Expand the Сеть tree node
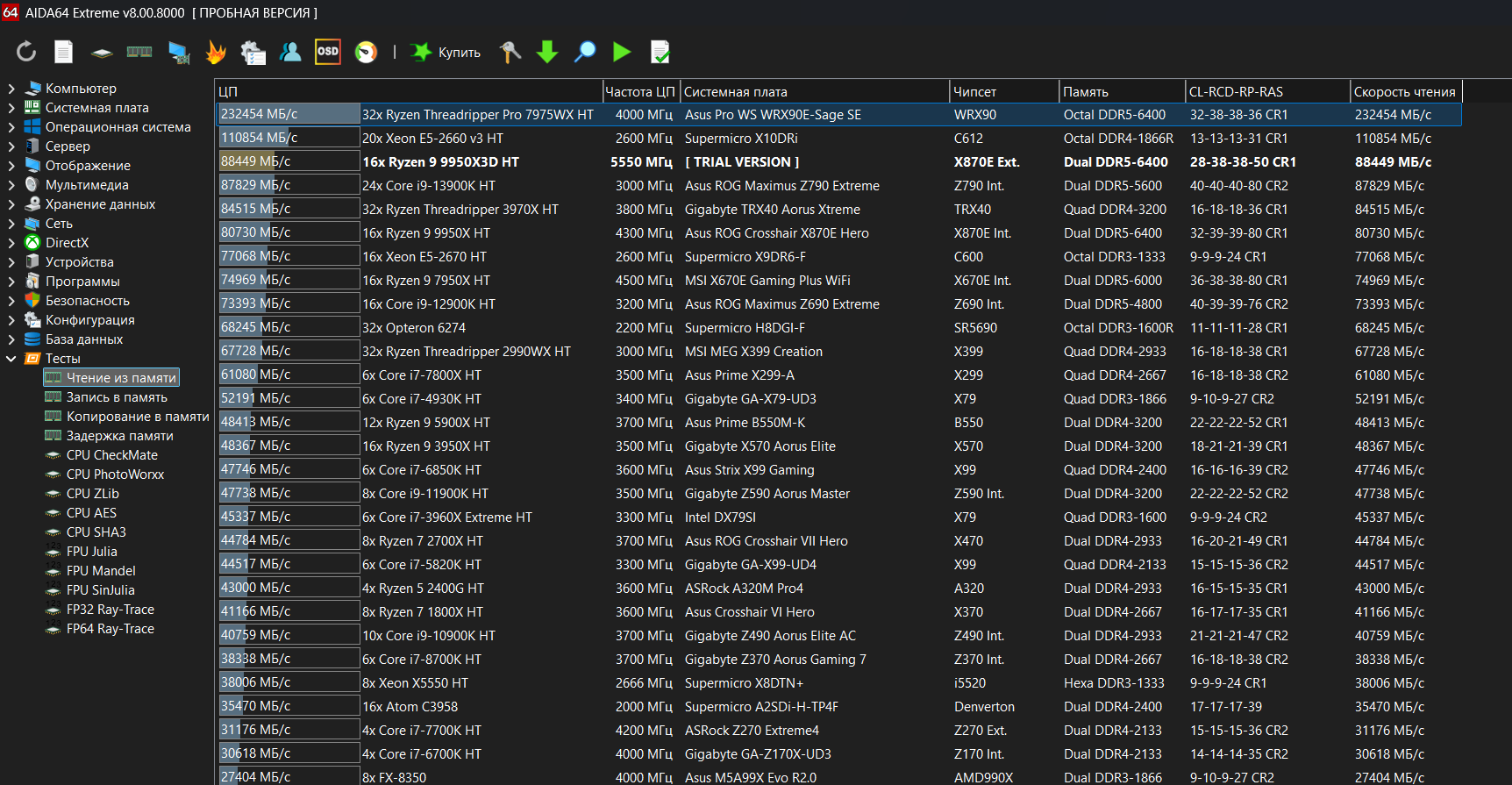The image size is (1512, 785). click(11, 224)
